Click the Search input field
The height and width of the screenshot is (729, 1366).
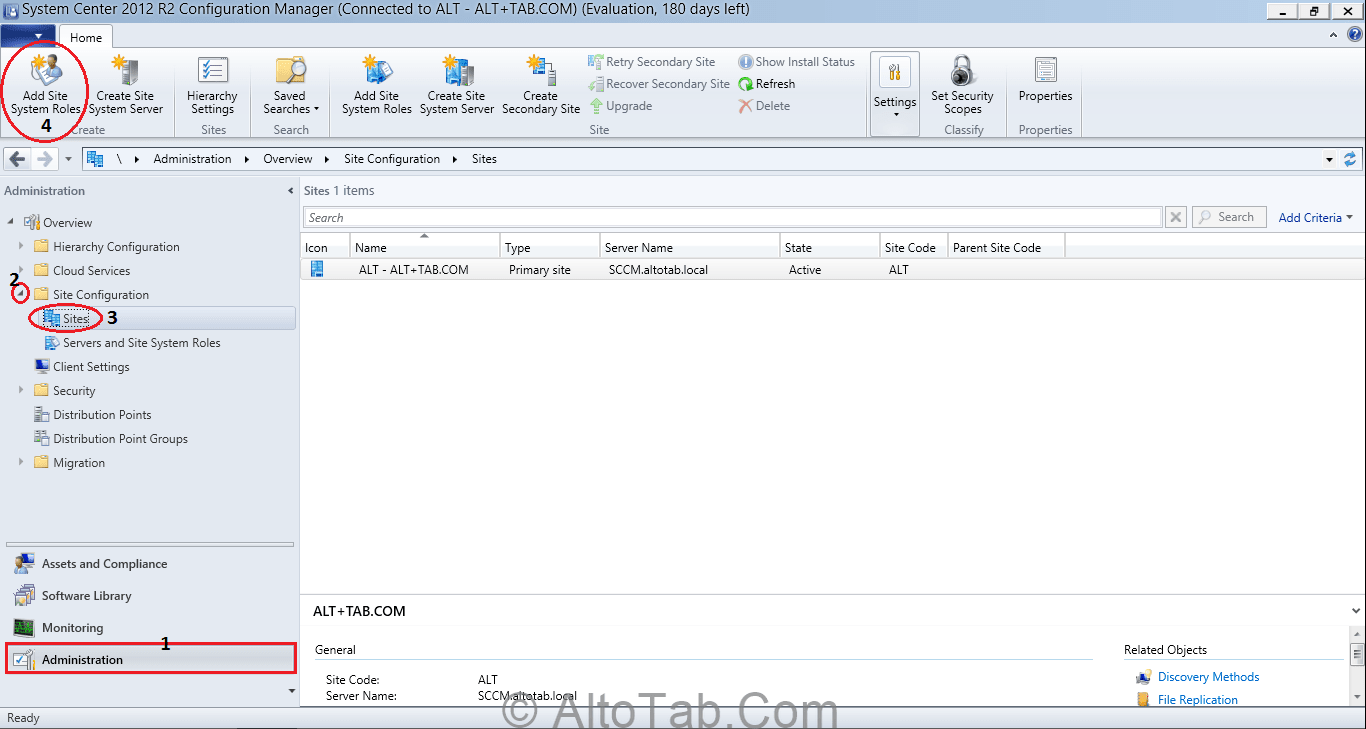pyautogui.click(x=732, y=217)
